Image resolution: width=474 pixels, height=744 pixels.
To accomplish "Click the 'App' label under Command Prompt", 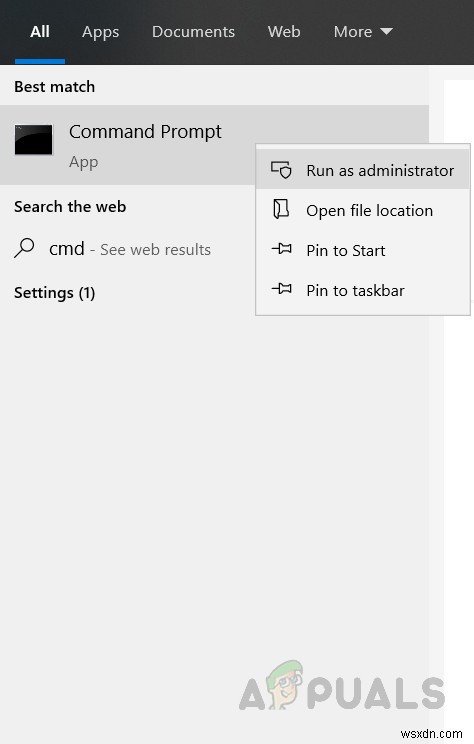I will coord(84,162).
